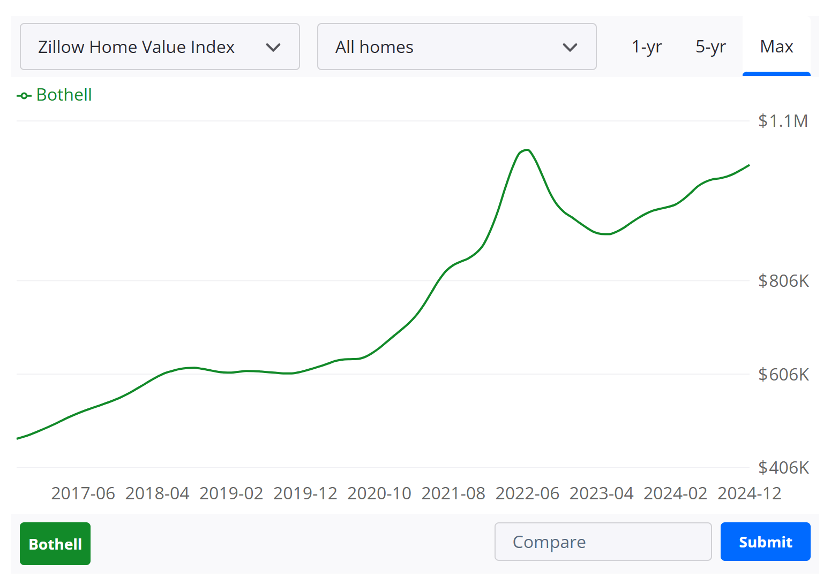Switch to the 5-yr time range
Viewport: 832px width, 586px height.
710,47
